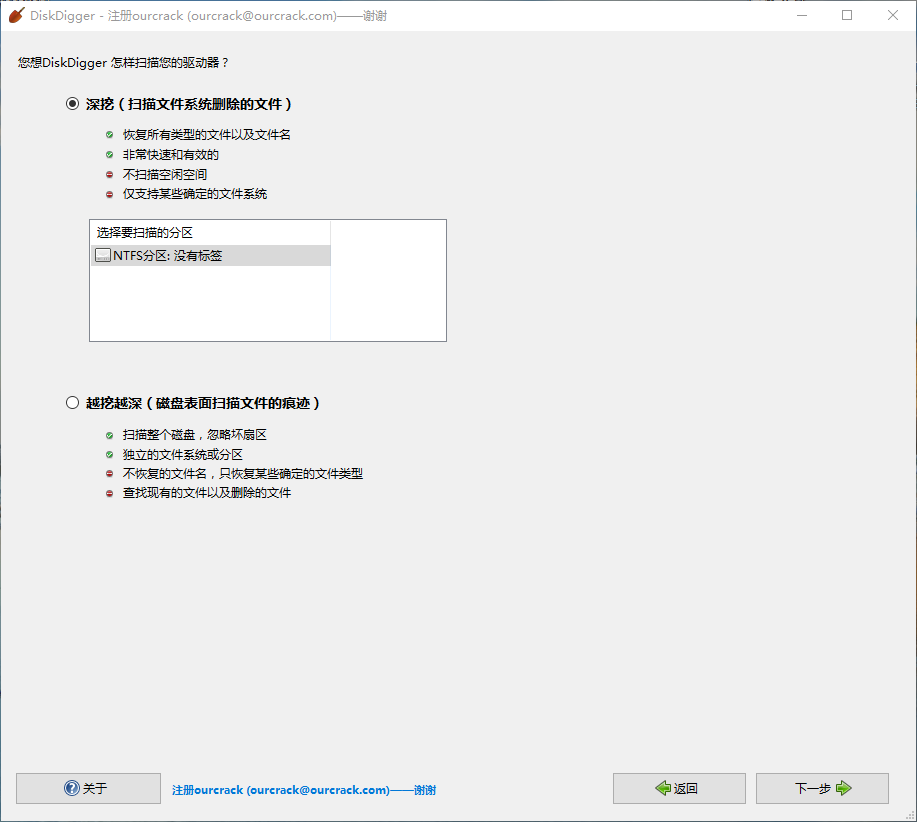Click the red minus beside 仅支持某些确定的文件系统

point(109,194)
